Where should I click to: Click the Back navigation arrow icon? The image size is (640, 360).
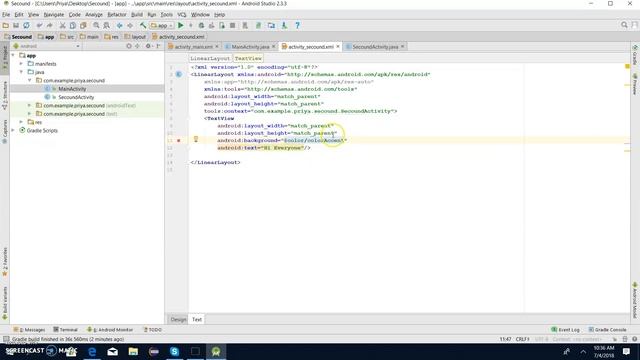click(x=120, y=25)
